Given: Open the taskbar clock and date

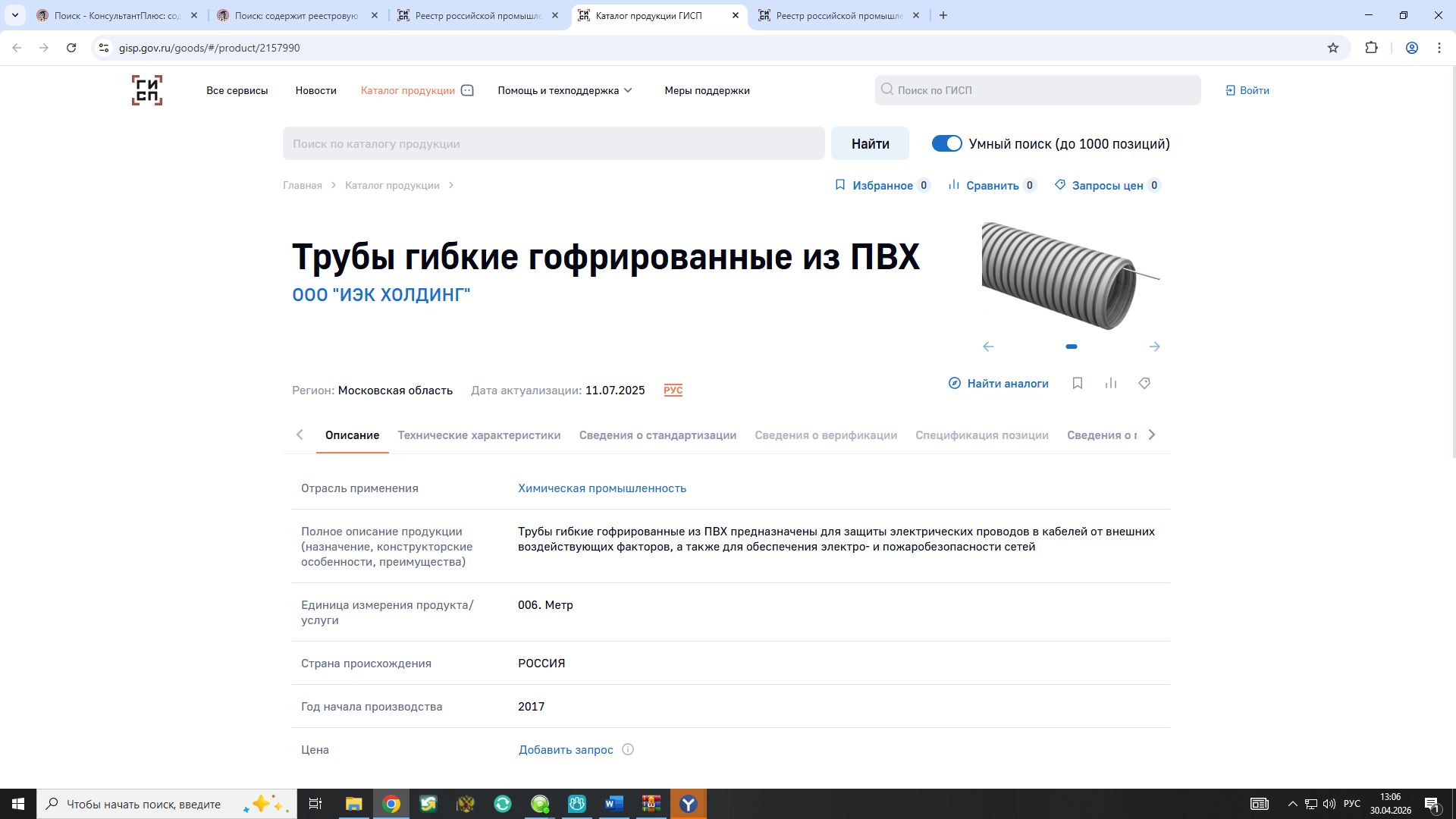Looking at the screenshot, I should coord(1390,804).
